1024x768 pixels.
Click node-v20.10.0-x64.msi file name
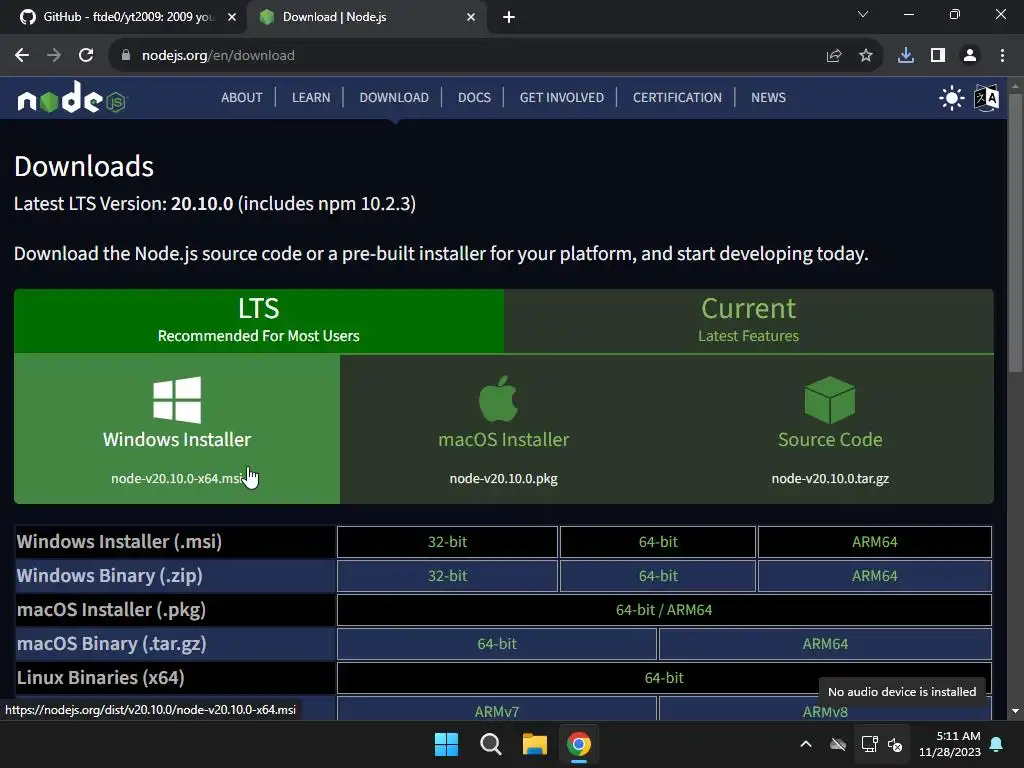click(177, 479)
